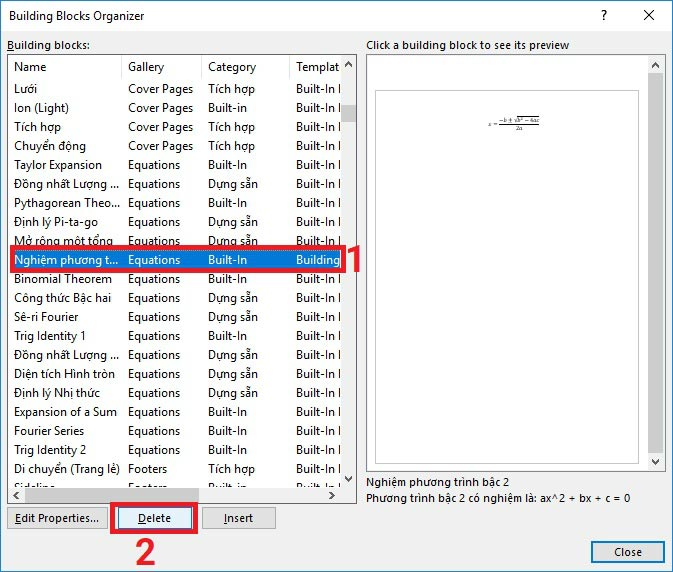This screenshot has width=673, height=572.
Task: Sort list by Category column header
Action: click(x=243, y=67)
